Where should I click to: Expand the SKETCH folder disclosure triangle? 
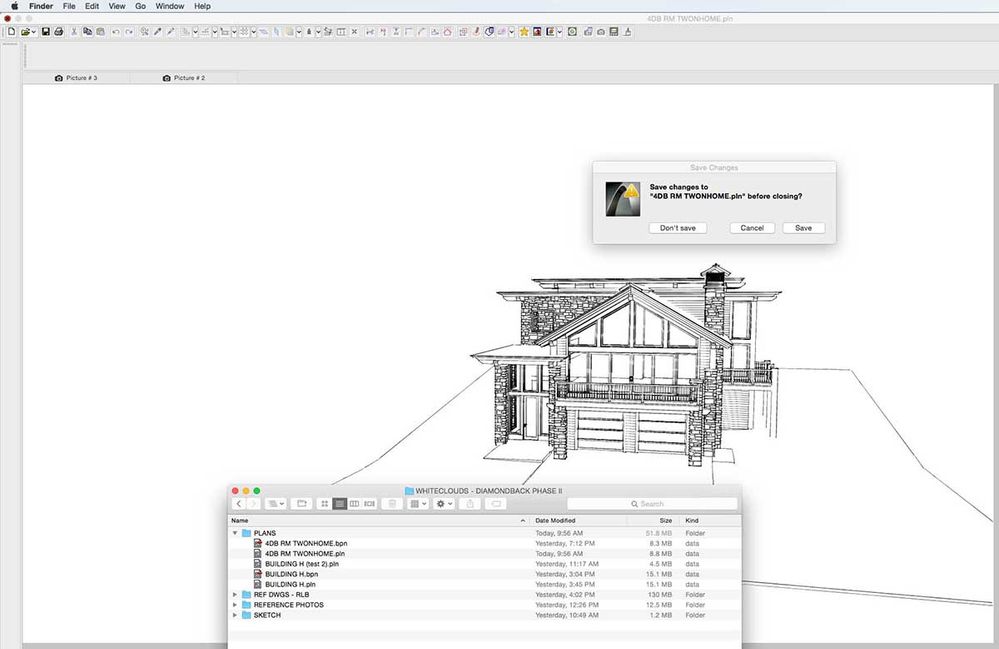(x=236, y=615)
